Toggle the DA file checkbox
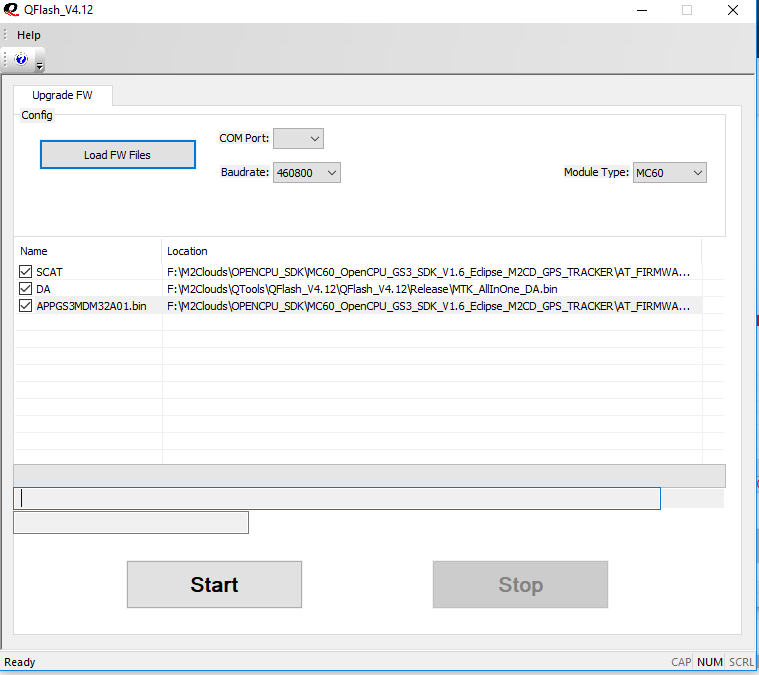This screenshot has height=675, width=759. [25, 289]
